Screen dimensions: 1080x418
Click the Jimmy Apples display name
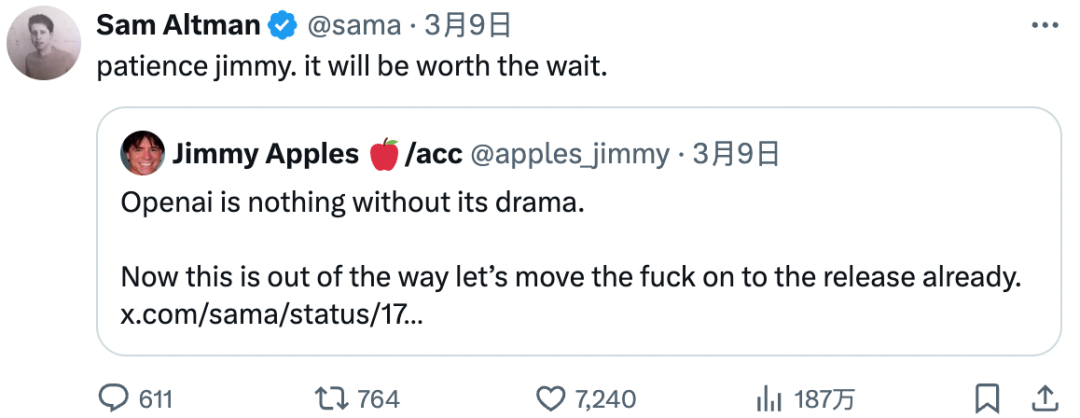(x=264, y=153)
